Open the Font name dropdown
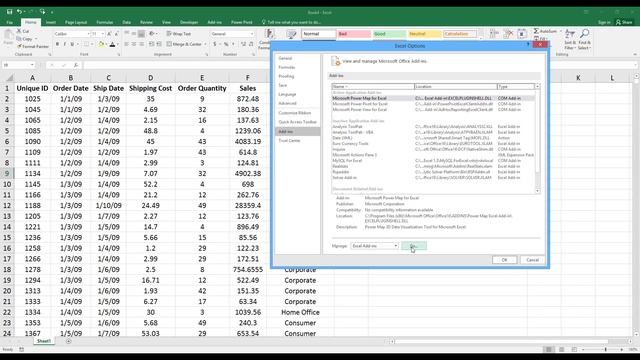Screen dimensions: 640x360 tap(88, 34)
